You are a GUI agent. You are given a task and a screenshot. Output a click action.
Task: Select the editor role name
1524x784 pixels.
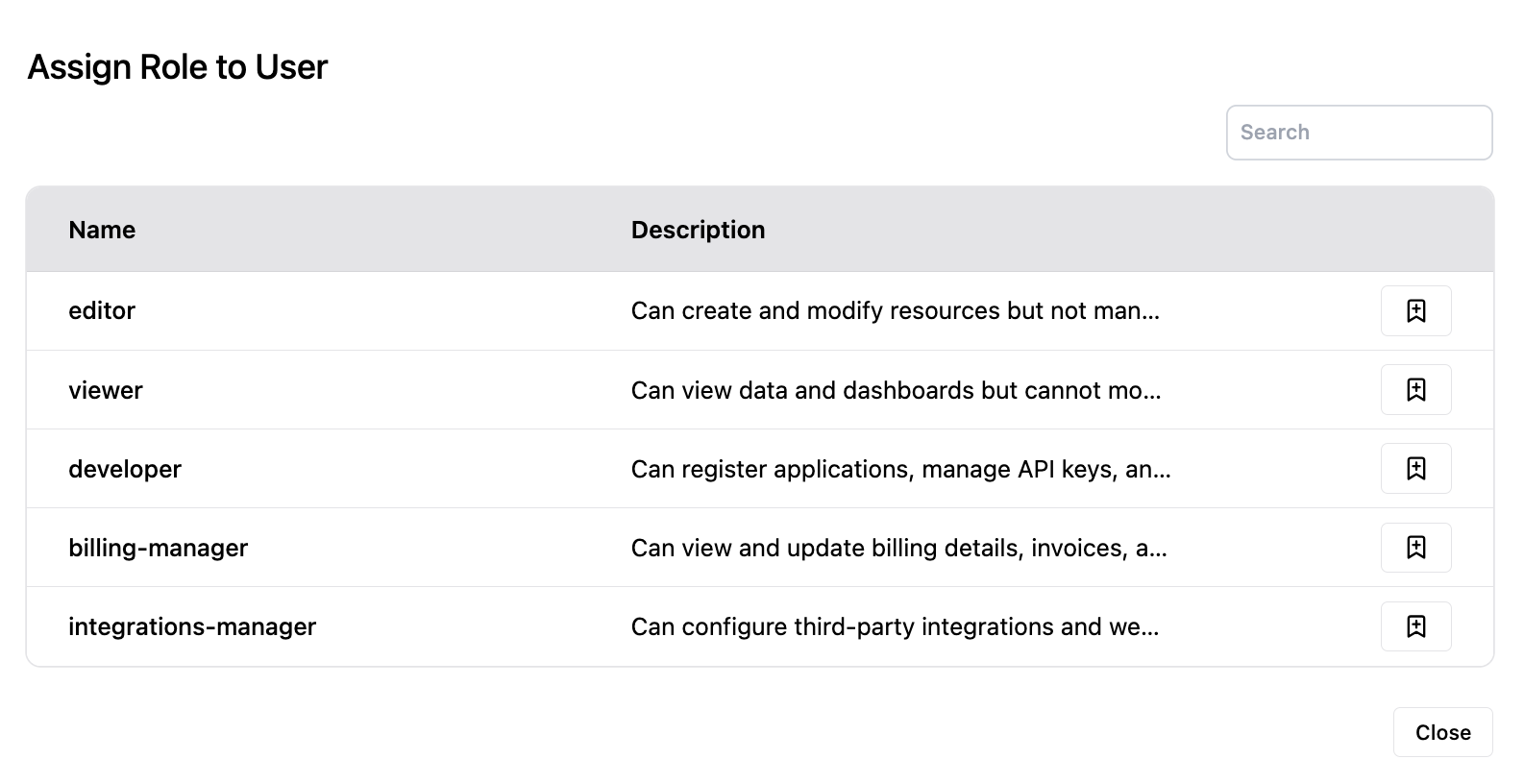point(101,310)
